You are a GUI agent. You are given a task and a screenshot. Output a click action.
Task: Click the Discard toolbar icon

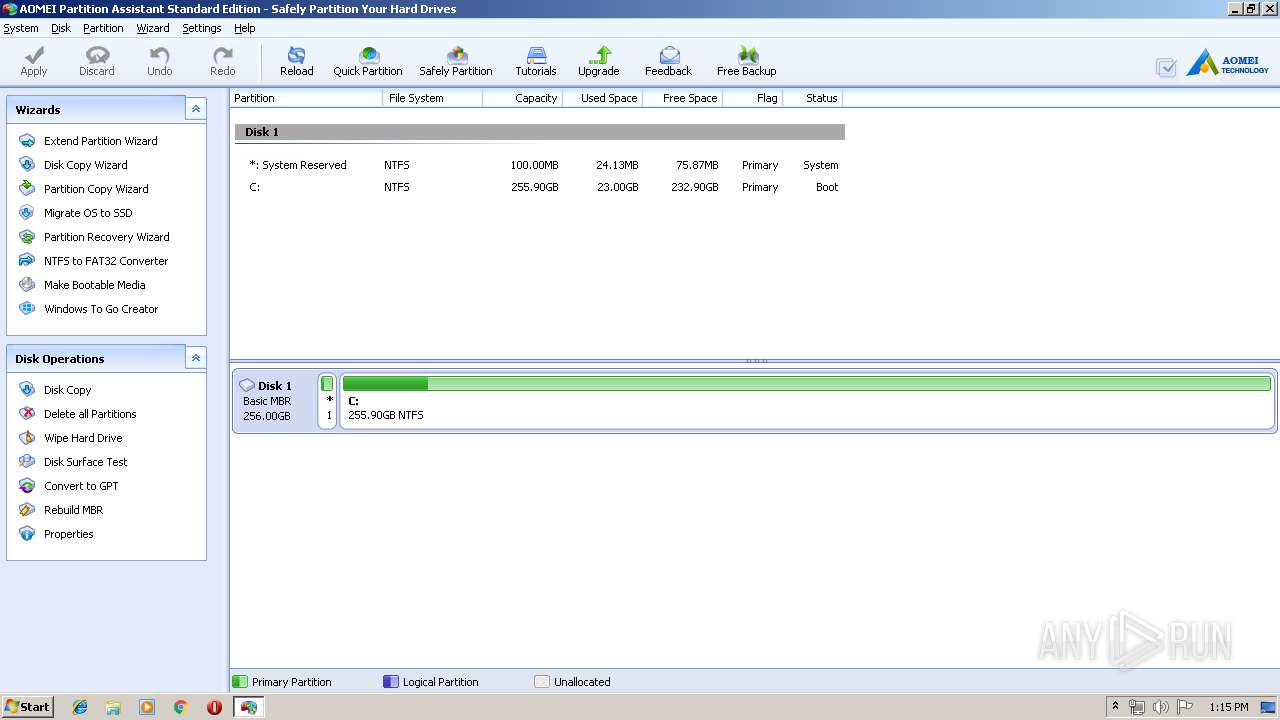pos(97,61)
